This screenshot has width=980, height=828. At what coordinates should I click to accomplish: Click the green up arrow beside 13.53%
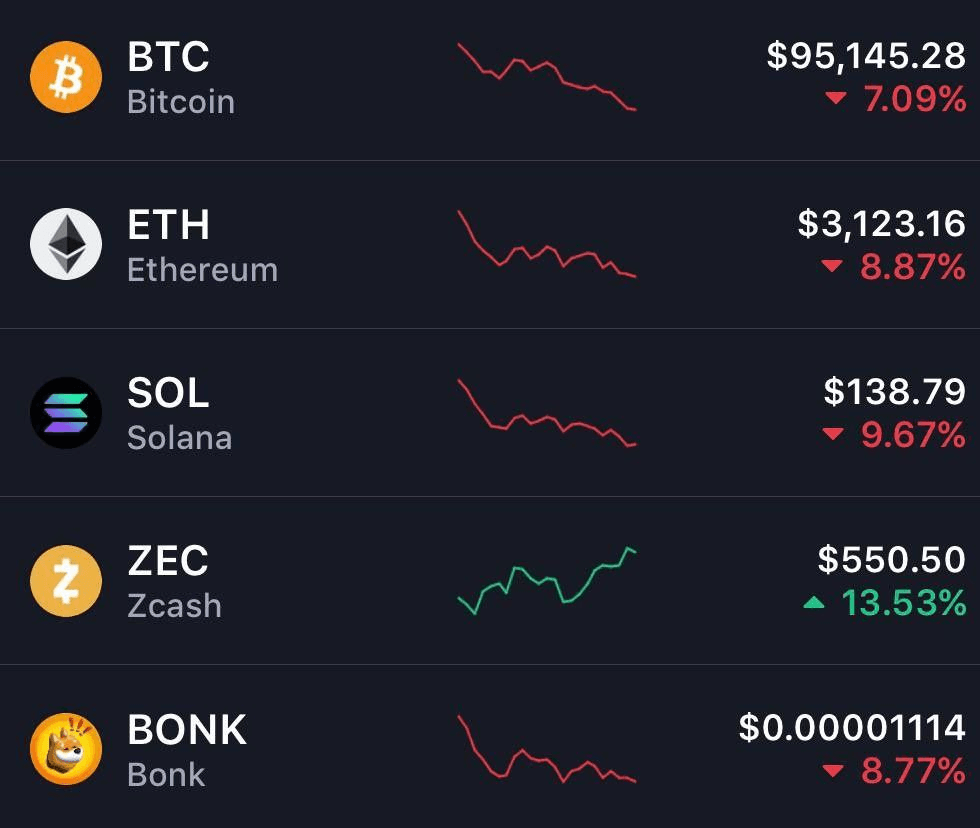coord(815,603)
